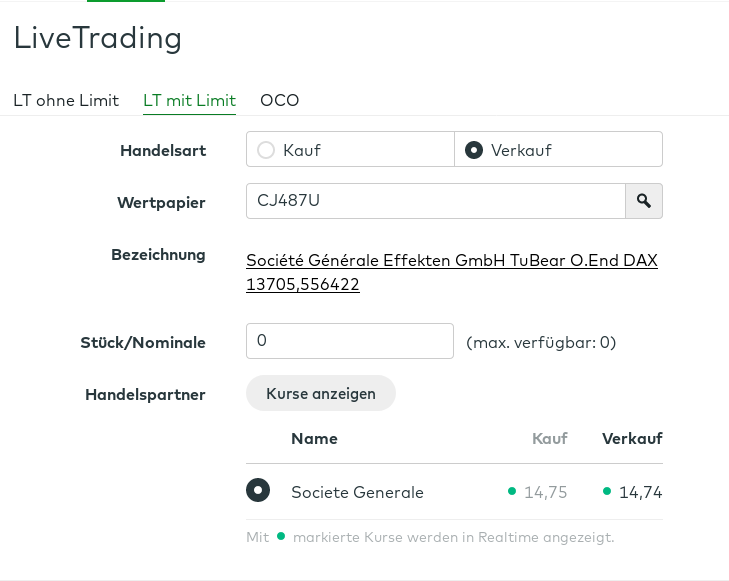
Task: Open the OCO tab
Action: 280,100
